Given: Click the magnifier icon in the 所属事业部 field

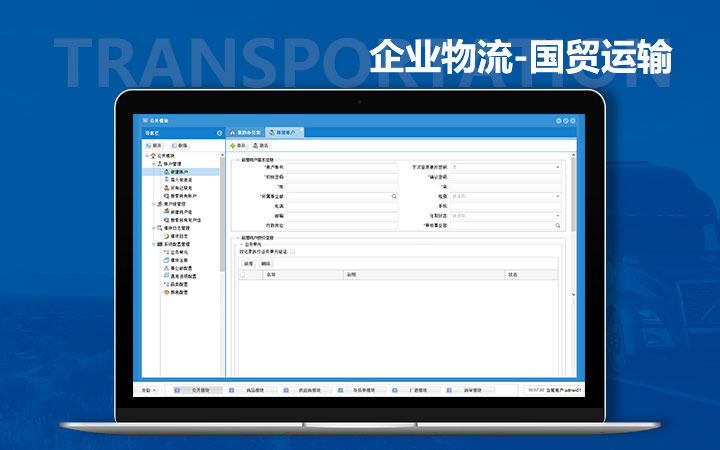Looking at the screenshot, I should pyautogui.click(x=394, y=197).
